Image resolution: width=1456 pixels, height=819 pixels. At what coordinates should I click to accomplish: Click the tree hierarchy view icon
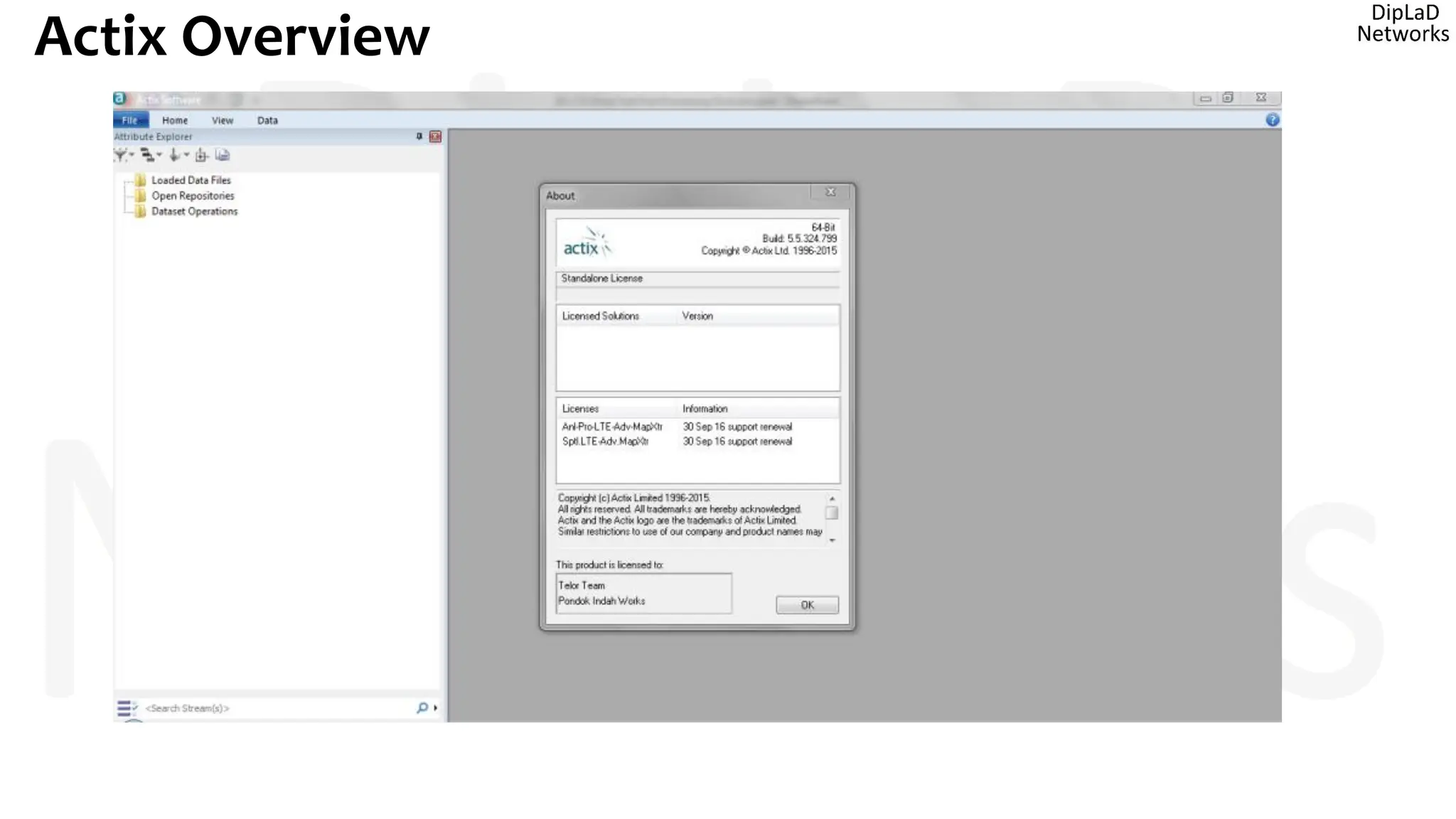tap(147, 155)
